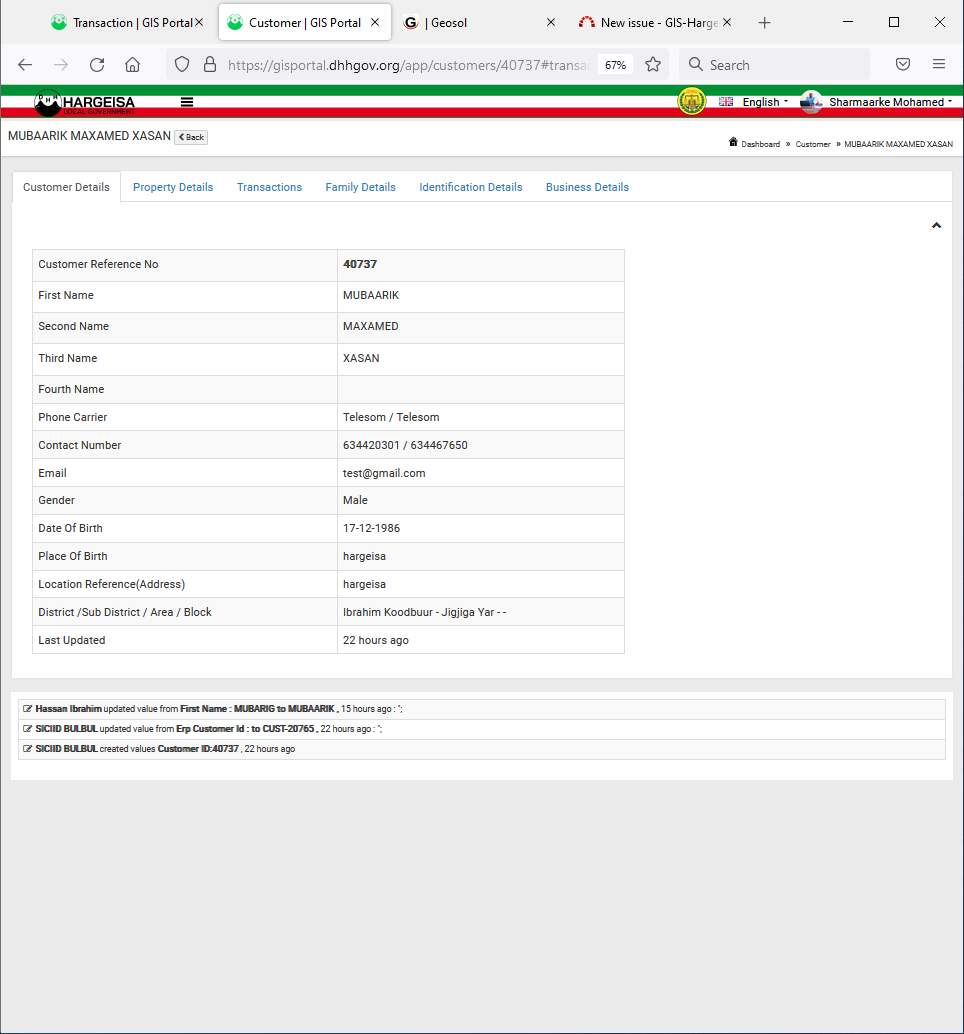Click Hassan Ibrahim name in the log

tap(69, 709)
